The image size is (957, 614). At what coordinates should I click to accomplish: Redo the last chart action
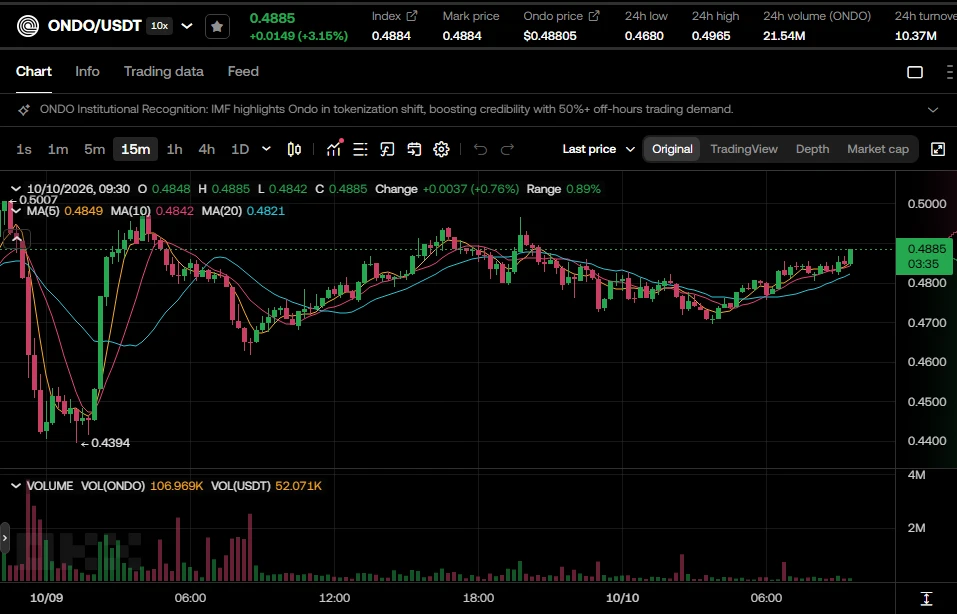click(507, 150)
